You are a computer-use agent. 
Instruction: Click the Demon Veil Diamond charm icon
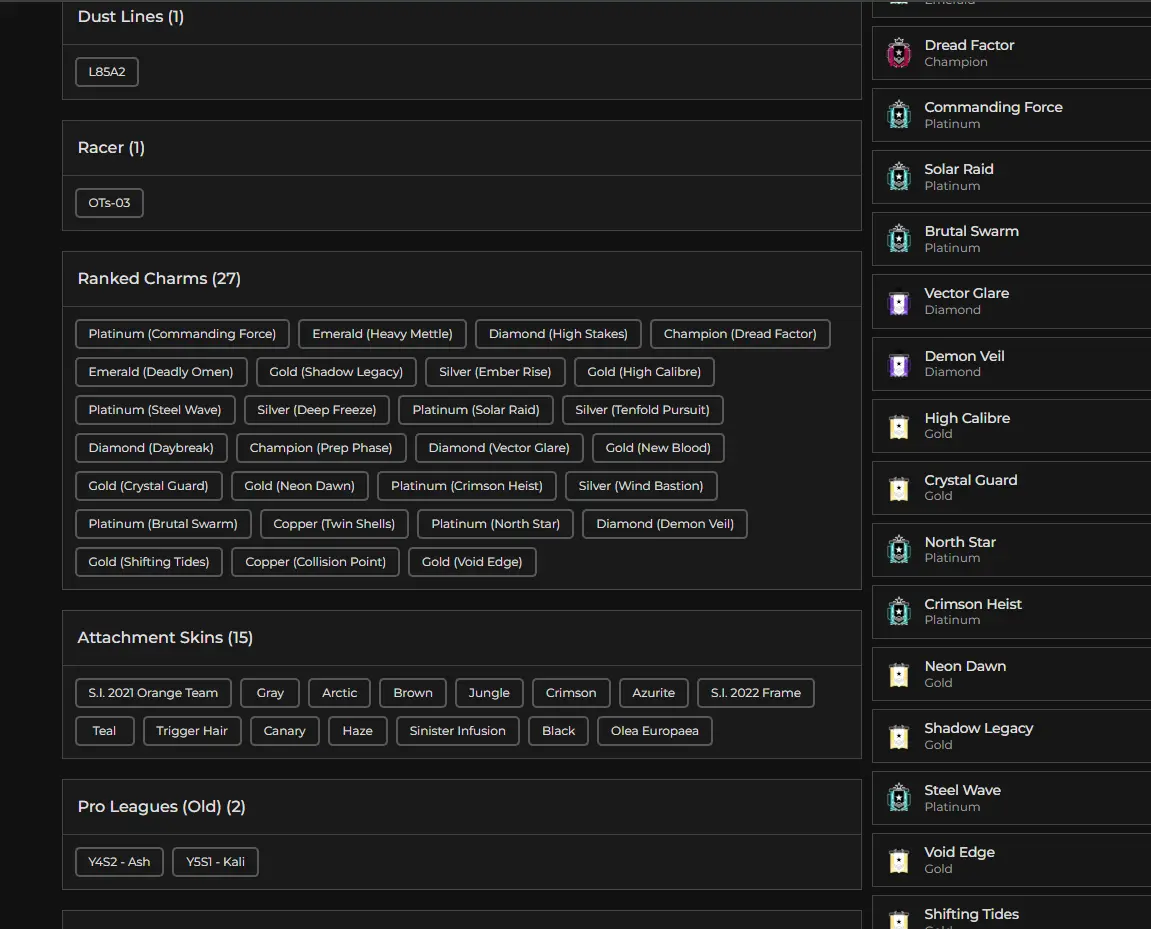coord(899,364)
